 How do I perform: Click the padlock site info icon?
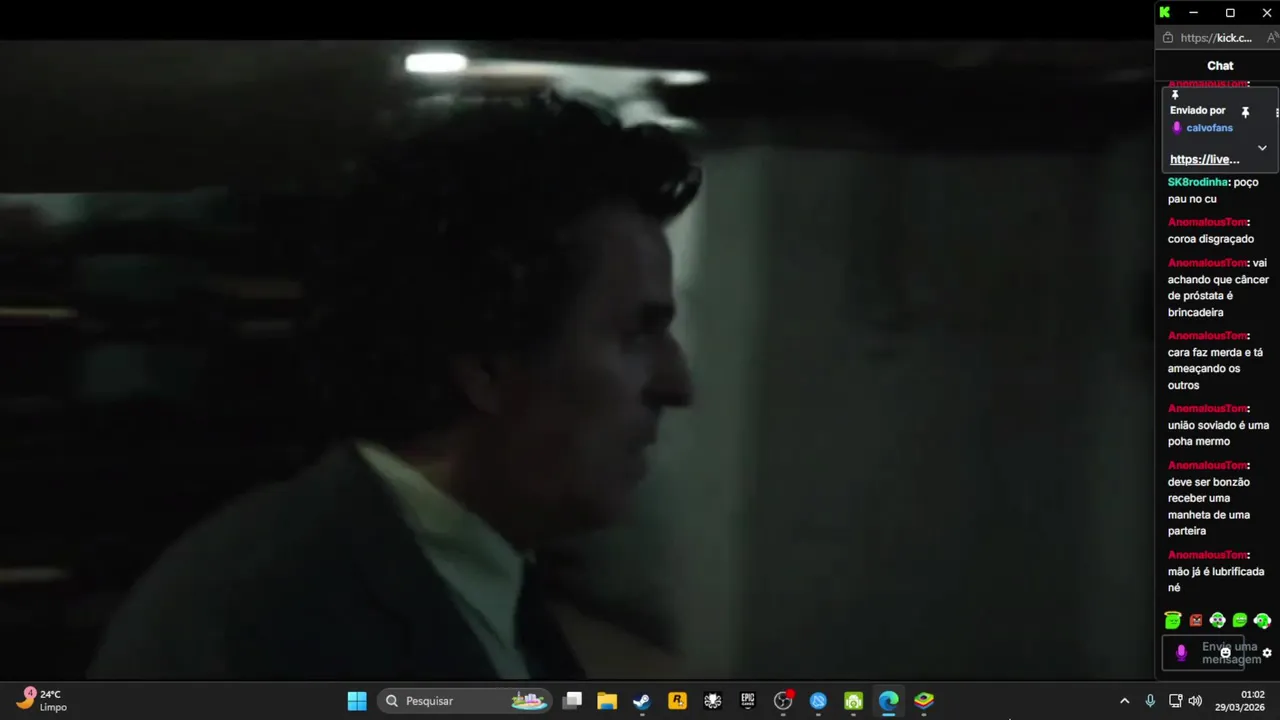pos(1167,38)
